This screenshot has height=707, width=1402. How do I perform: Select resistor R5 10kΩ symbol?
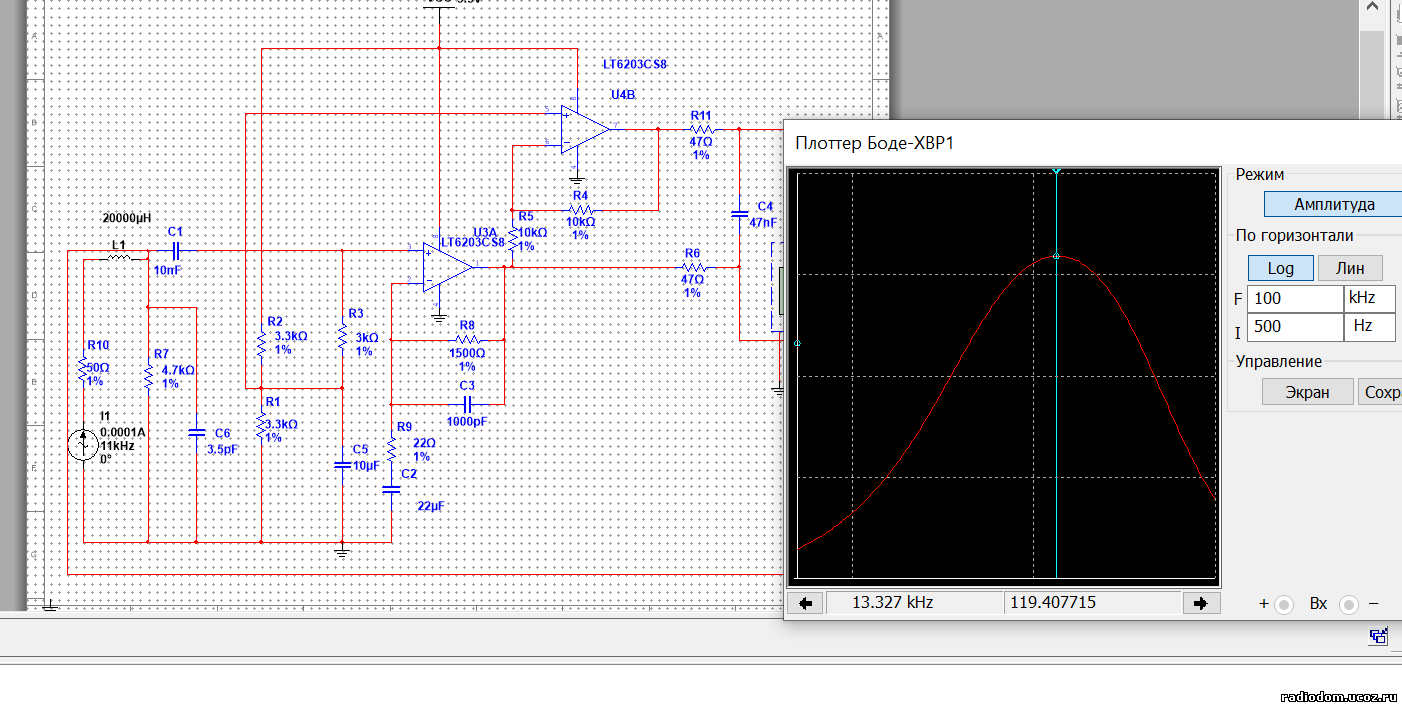[512, 240]
